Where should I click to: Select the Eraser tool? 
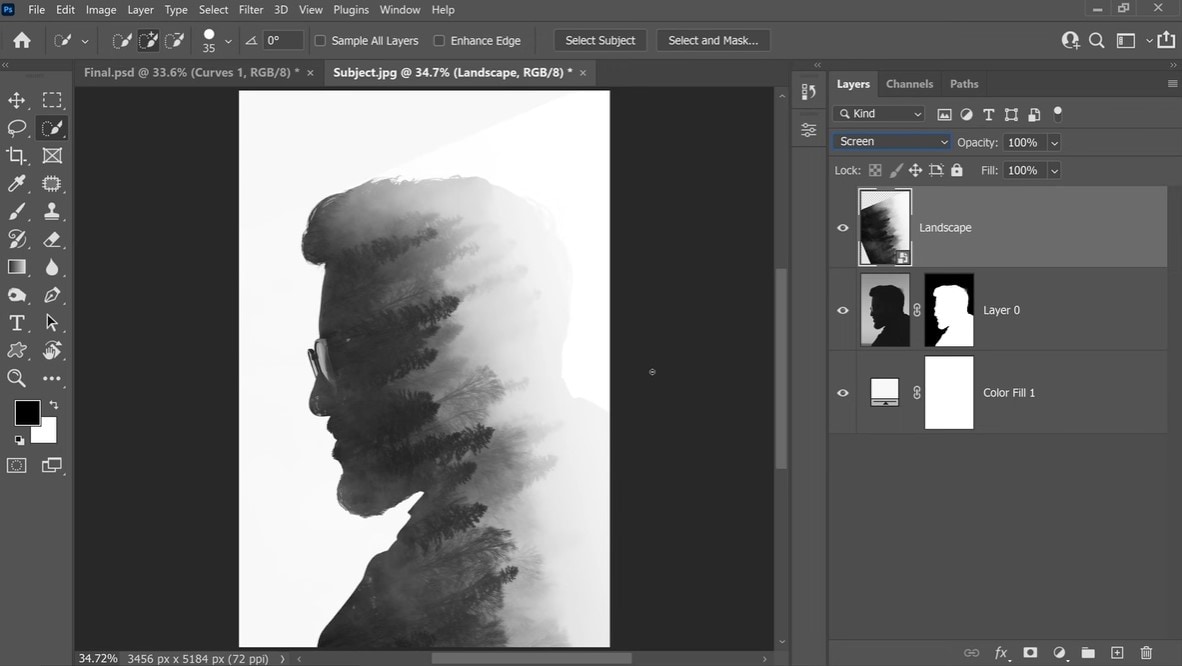click(52, 240)
